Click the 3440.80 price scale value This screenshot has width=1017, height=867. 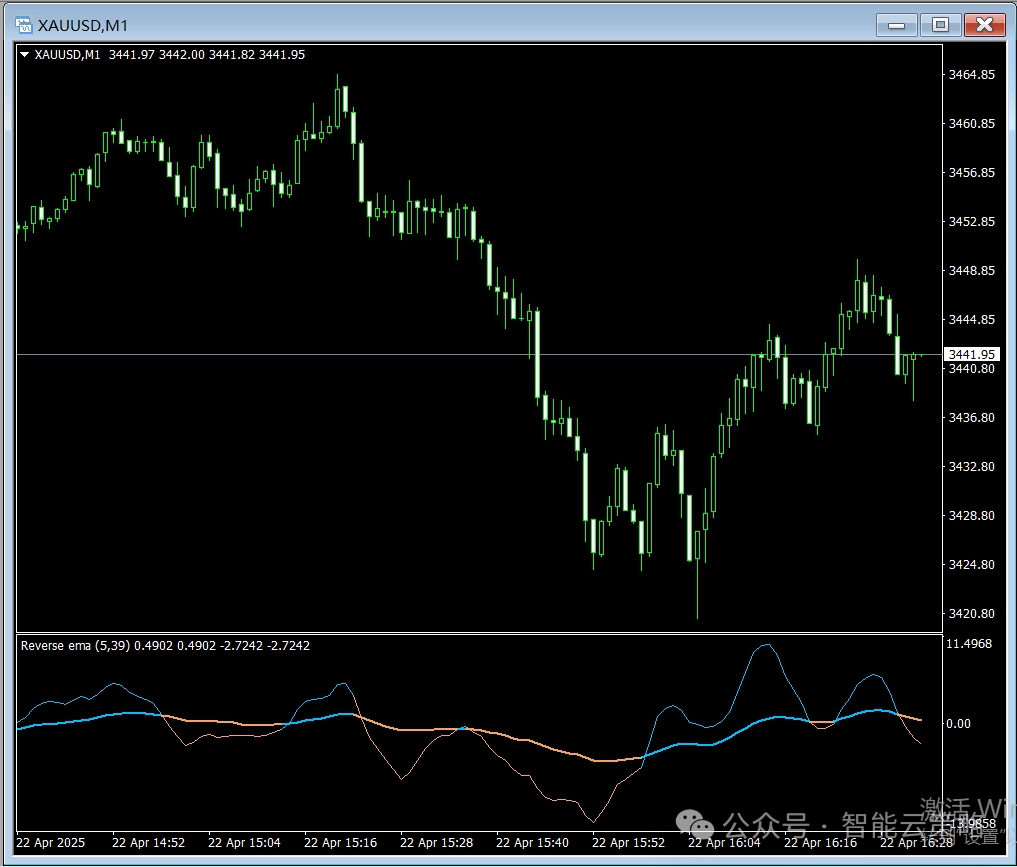pyautogui.click(x=971, y=368)
